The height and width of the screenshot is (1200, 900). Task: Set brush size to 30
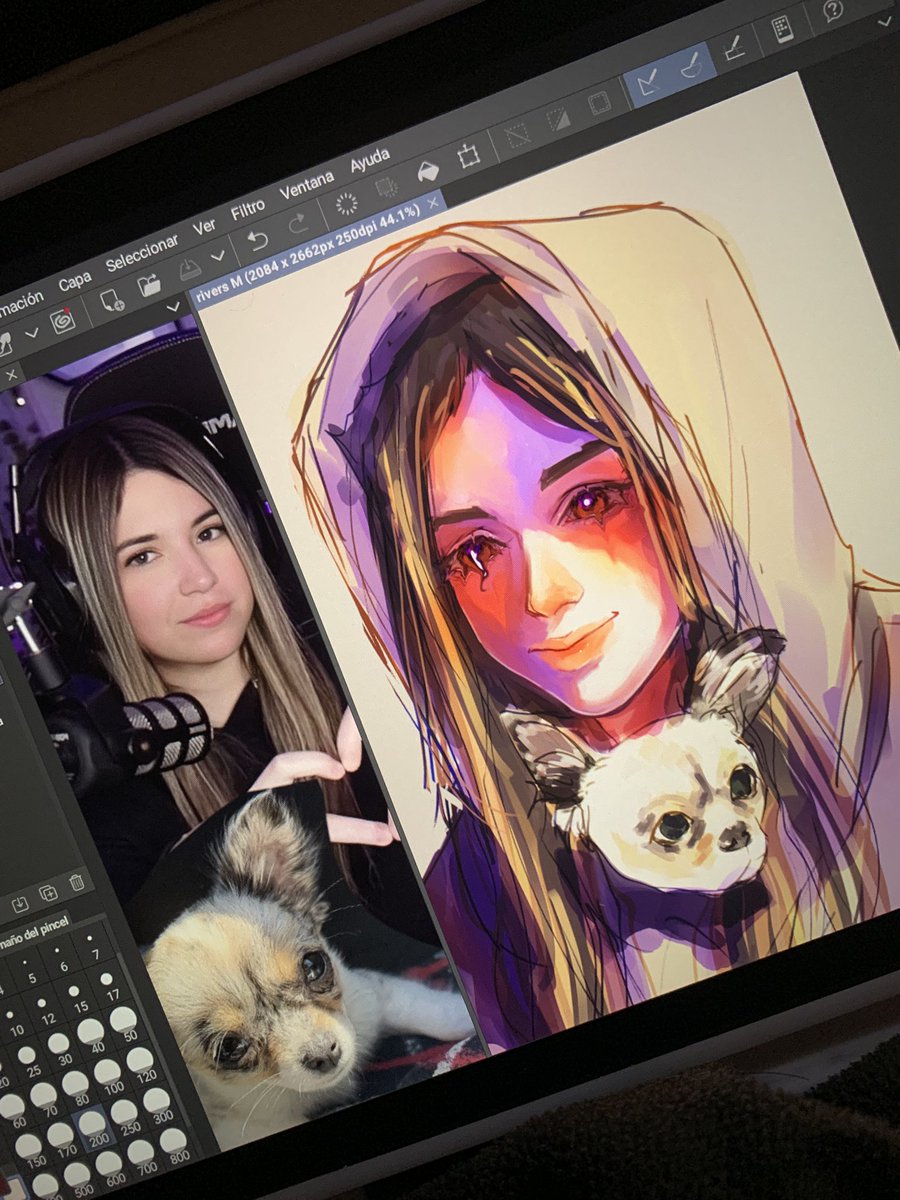click(60, 1048)
